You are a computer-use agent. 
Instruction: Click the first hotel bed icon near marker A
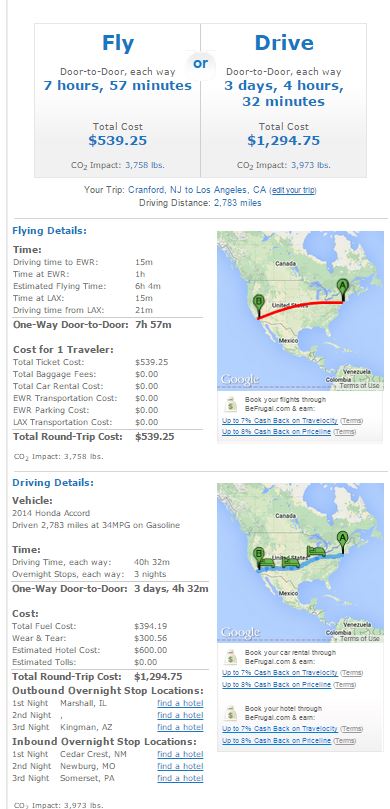click(315, 551)
